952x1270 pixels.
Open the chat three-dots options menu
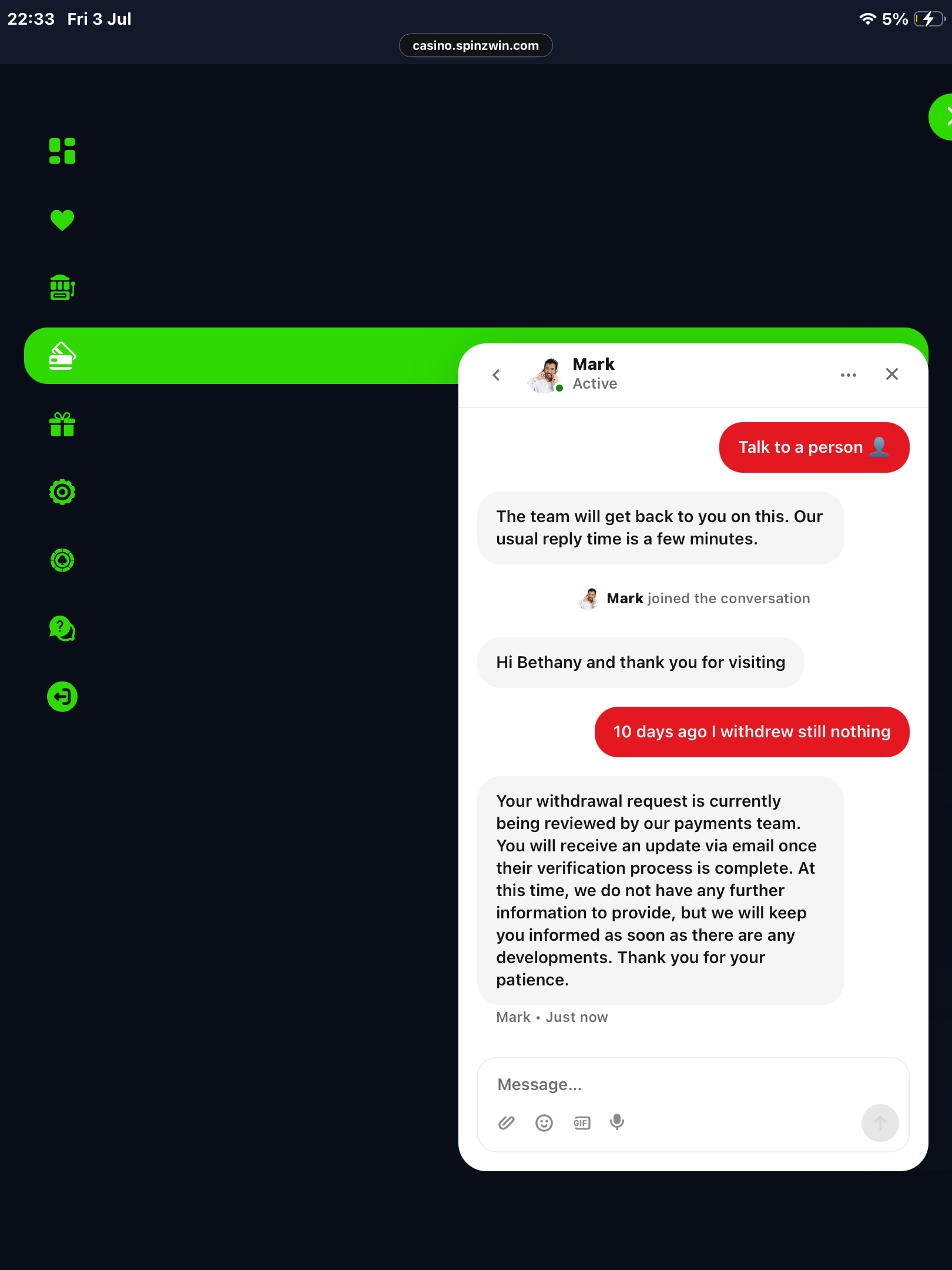(848, 375)
